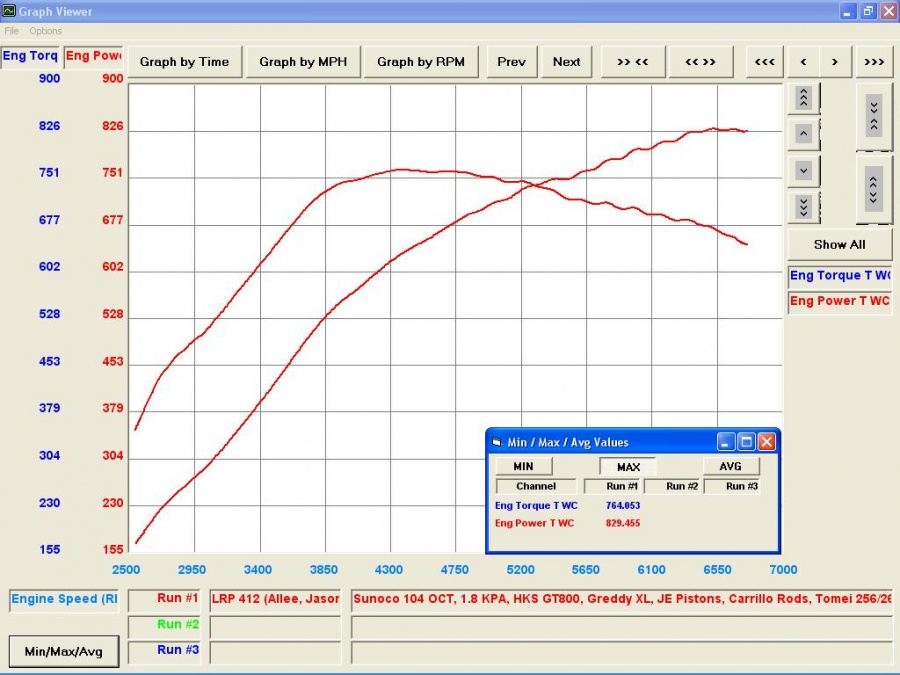Image resolution: width=900 pixels, height=675 pixels.
Task: Click the Graph by Time button
Action: 184,62
